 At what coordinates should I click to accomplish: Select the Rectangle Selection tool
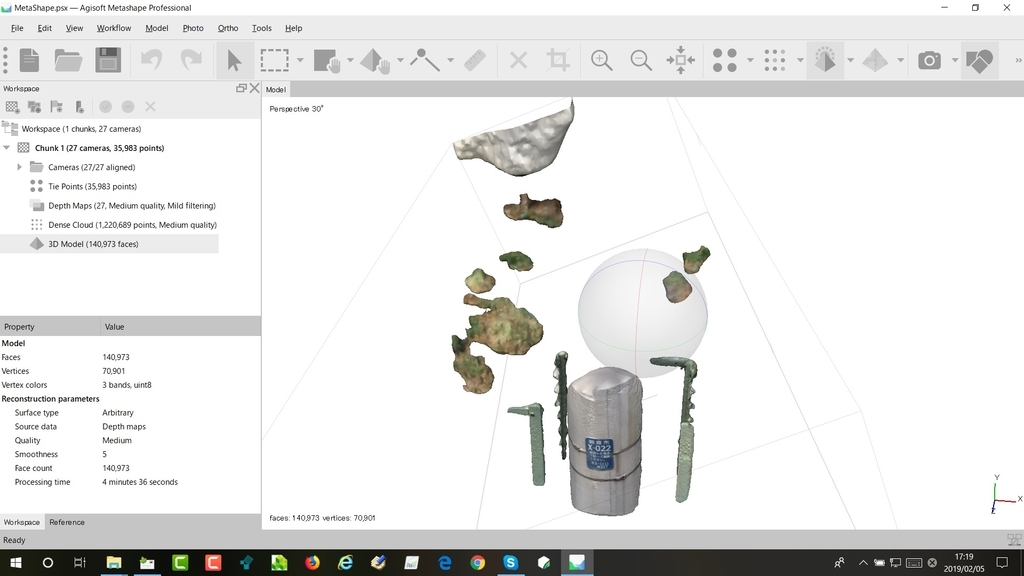coord(274,60)
